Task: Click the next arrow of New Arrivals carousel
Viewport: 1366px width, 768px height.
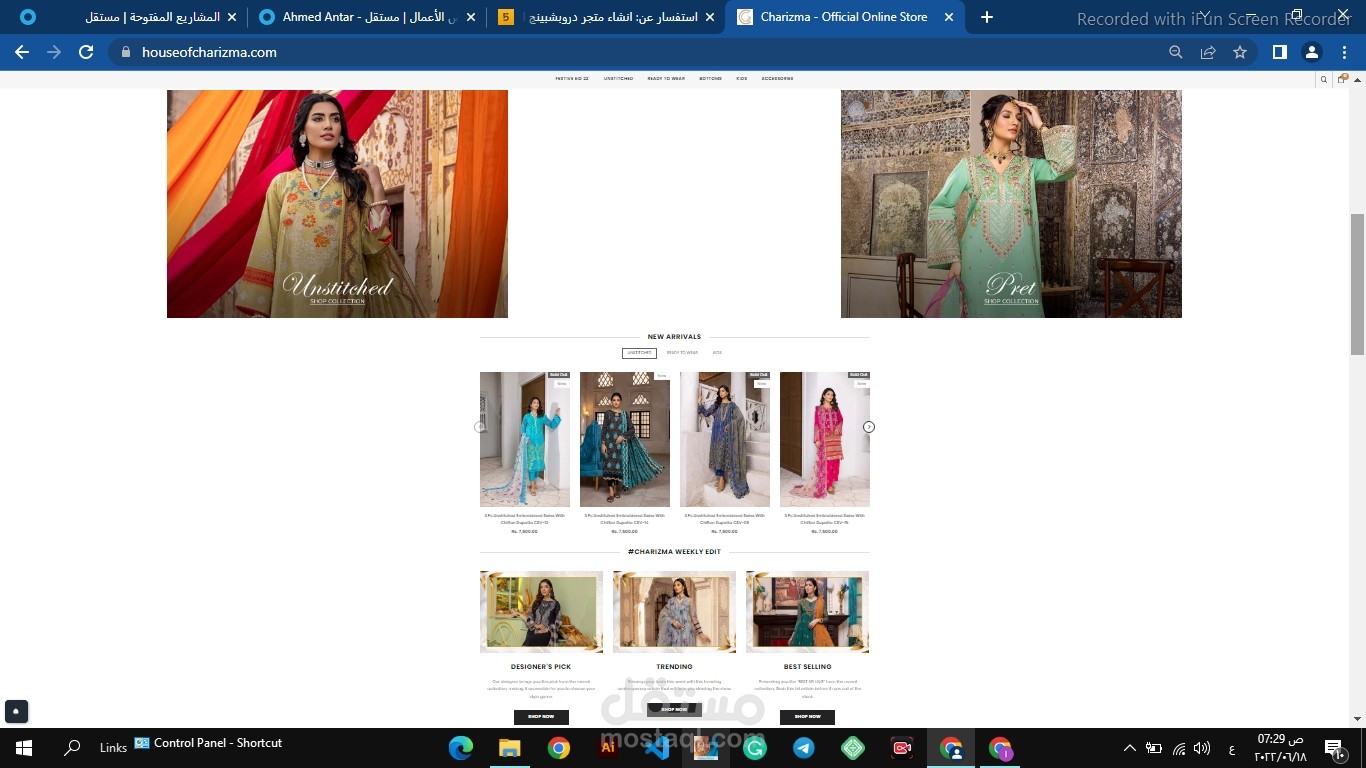Action: 869,427
